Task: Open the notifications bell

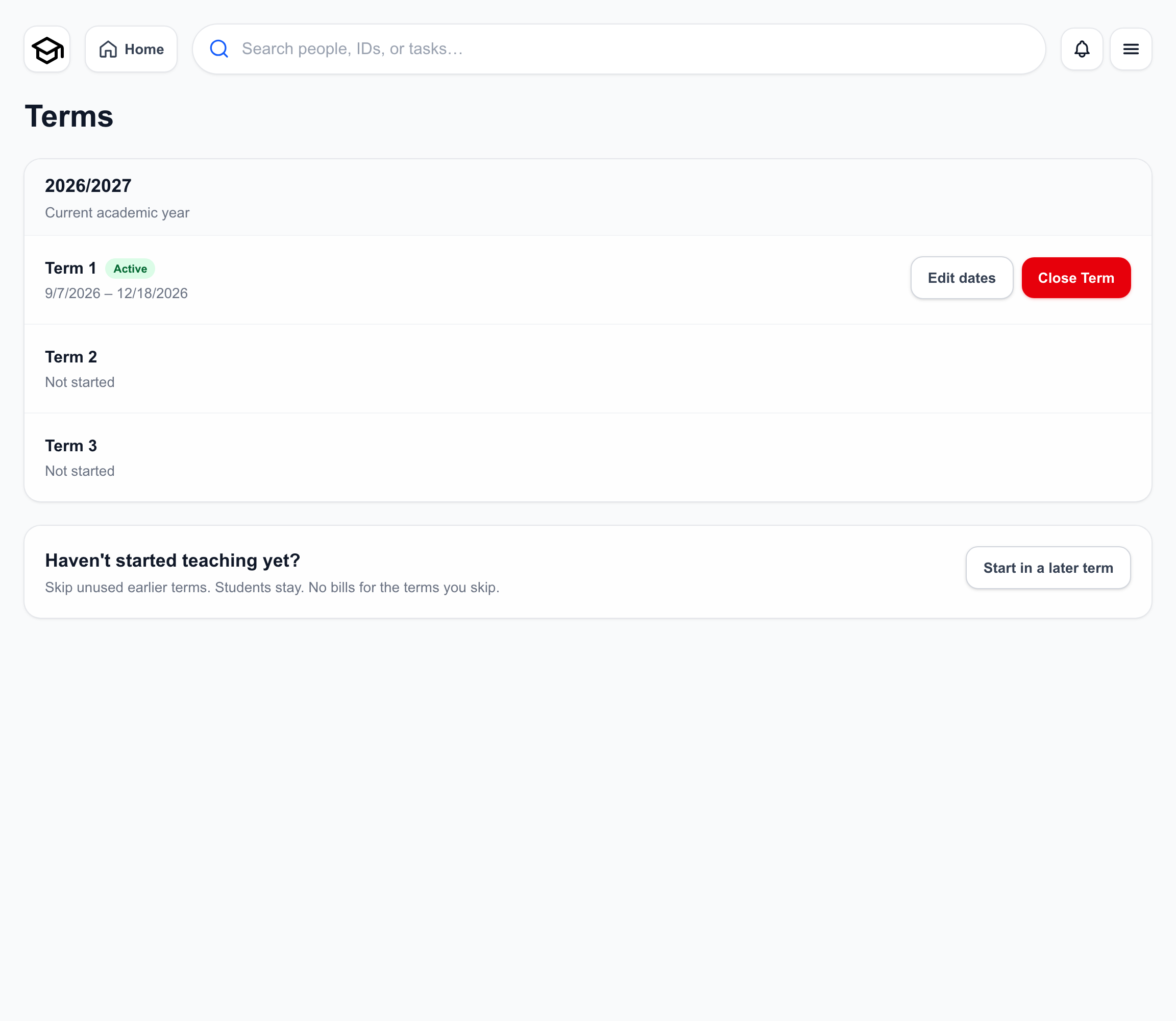Action: 1082,49
